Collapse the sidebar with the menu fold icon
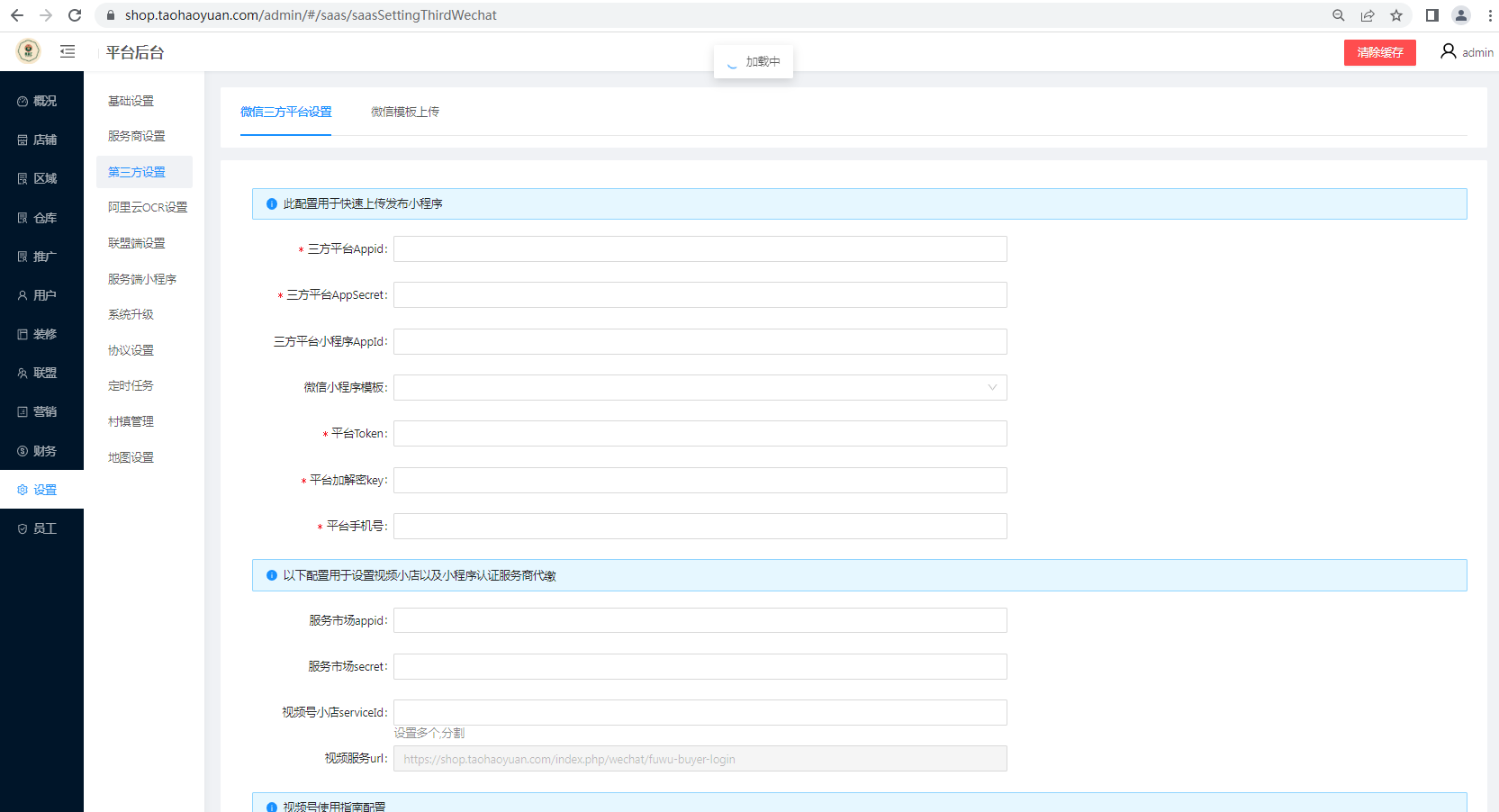The image size is (1499, 812). (x=68, y=51)
